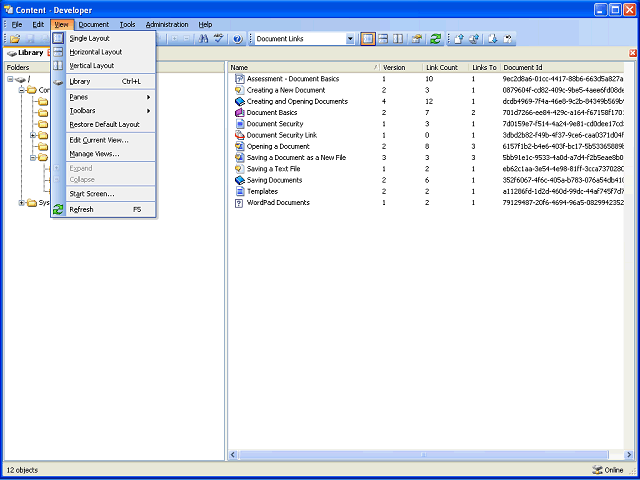Click the green Refresh toolbar icon
Screen dimensions: 640x480
click(436, 39)
